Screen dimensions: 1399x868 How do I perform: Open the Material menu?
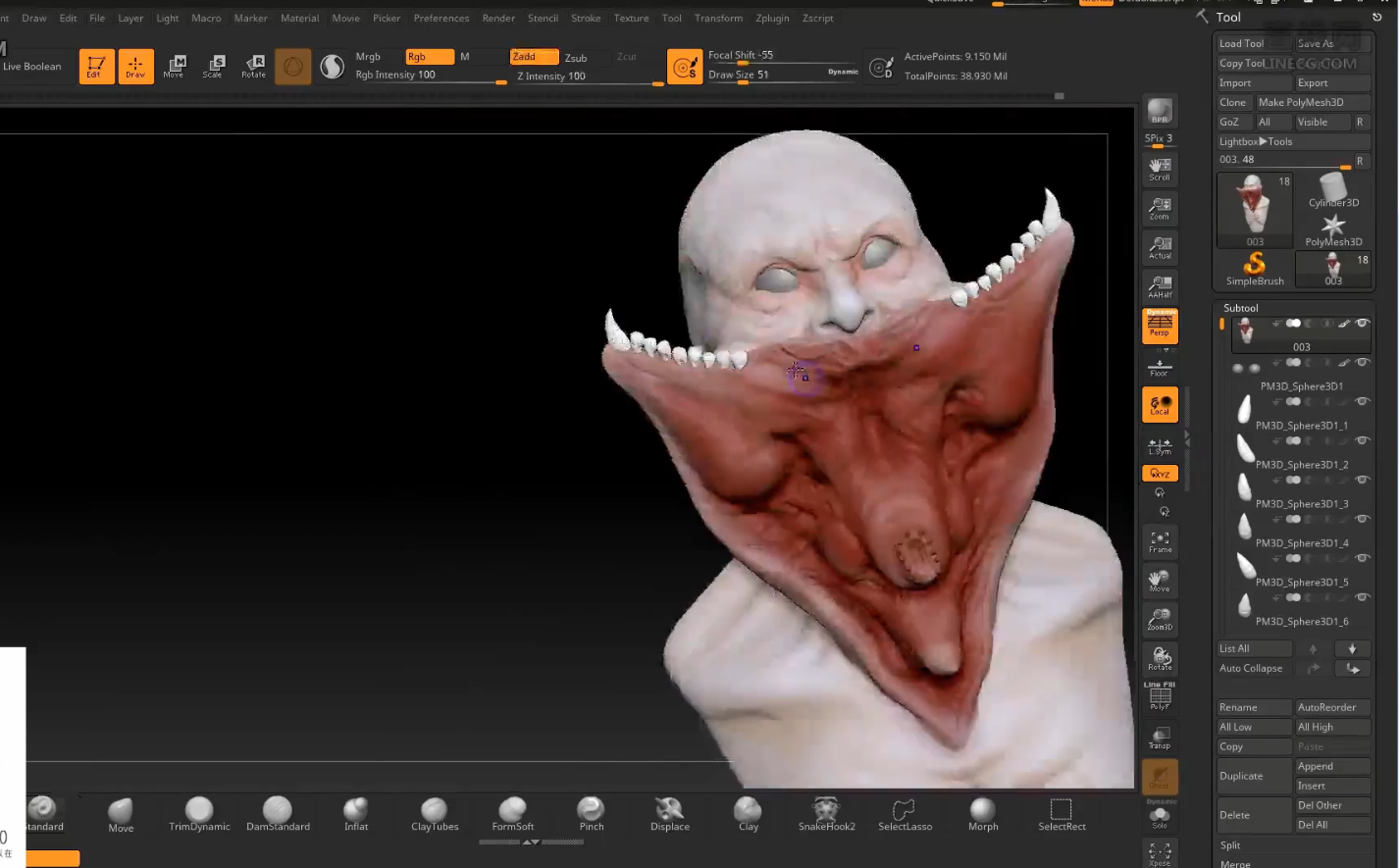pos(299,18)
